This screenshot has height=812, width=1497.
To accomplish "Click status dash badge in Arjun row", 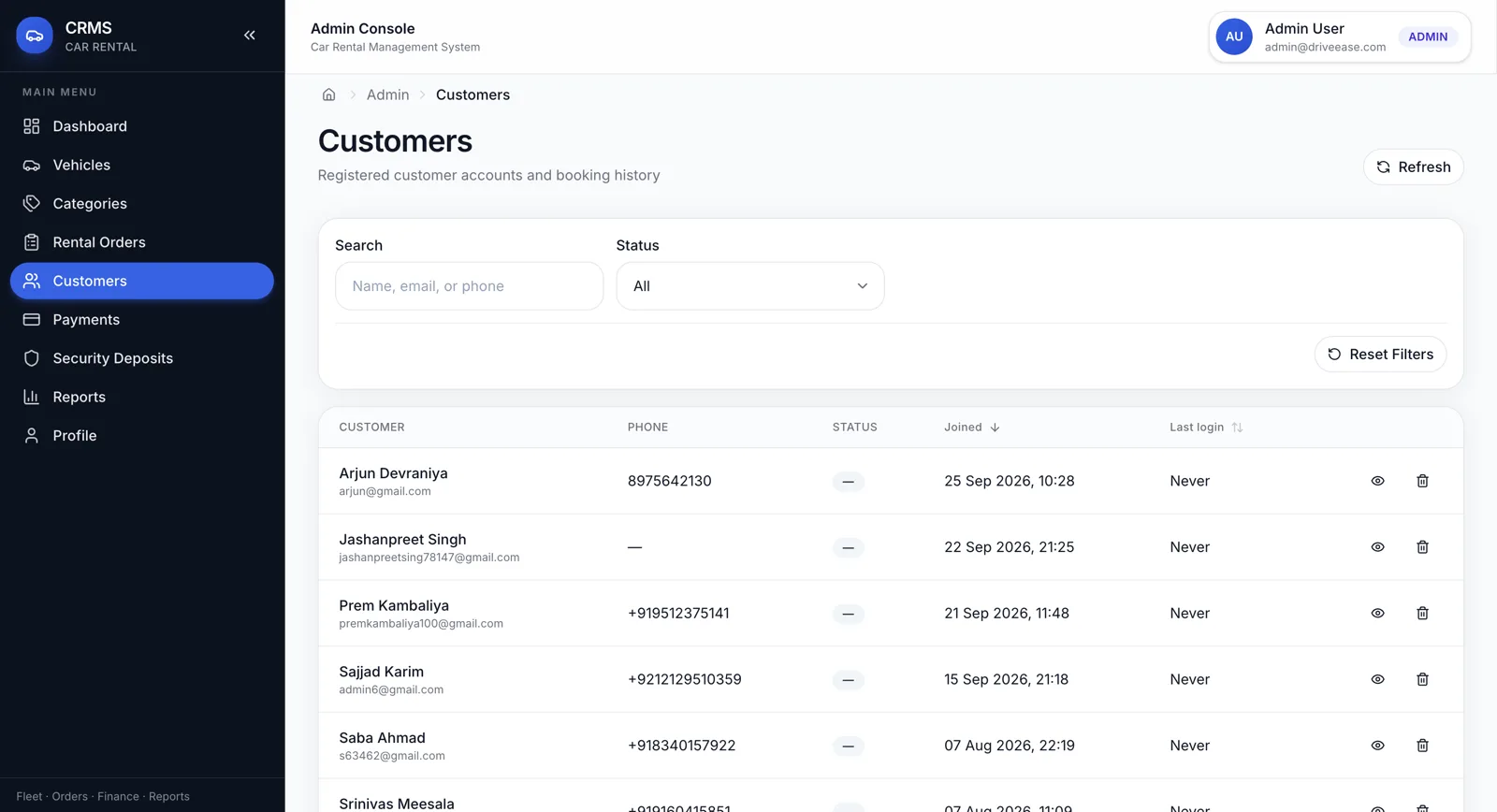I will point(848,482).
